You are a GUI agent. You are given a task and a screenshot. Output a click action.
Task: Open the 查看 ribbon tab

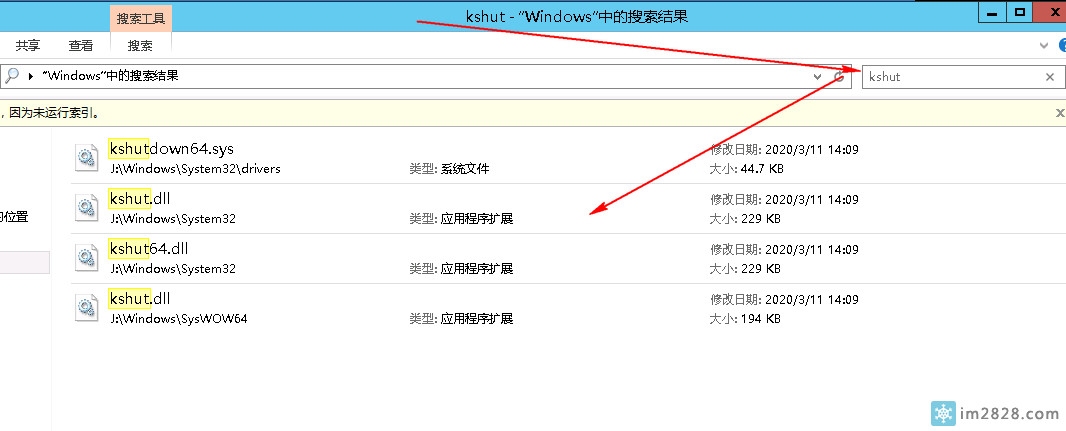(81, 46)
